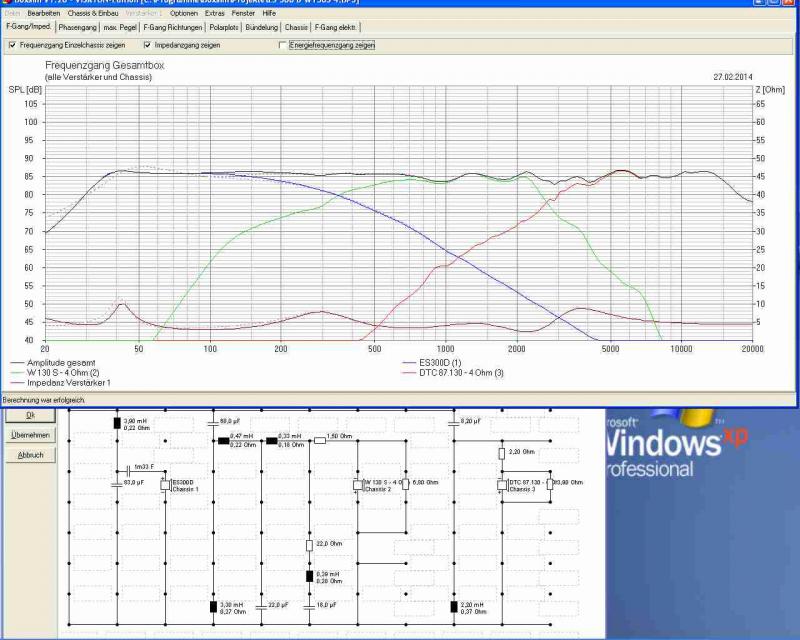Expand the Extras menu
Image resolution: width=800 pixels, height=640 pixels.
(x=214, y=13)
